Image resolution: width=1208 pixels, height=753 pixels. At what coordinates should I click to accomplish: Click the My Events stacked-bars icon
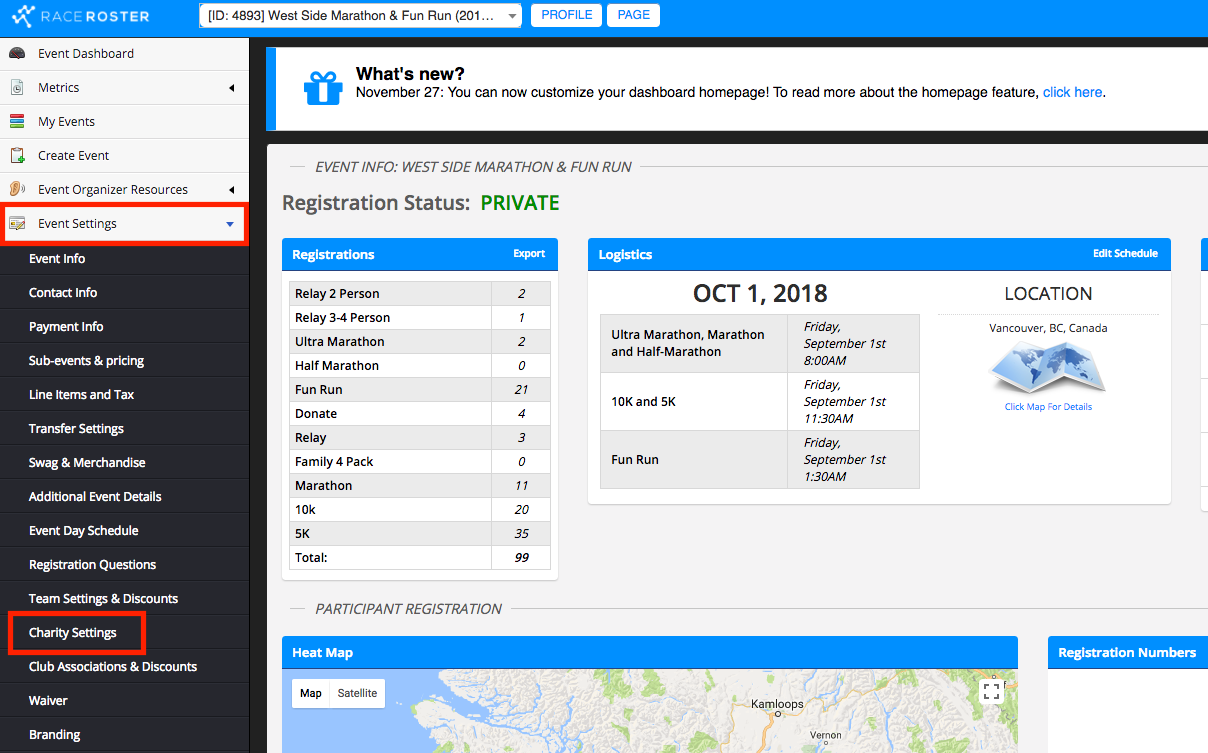click(17, 121)
